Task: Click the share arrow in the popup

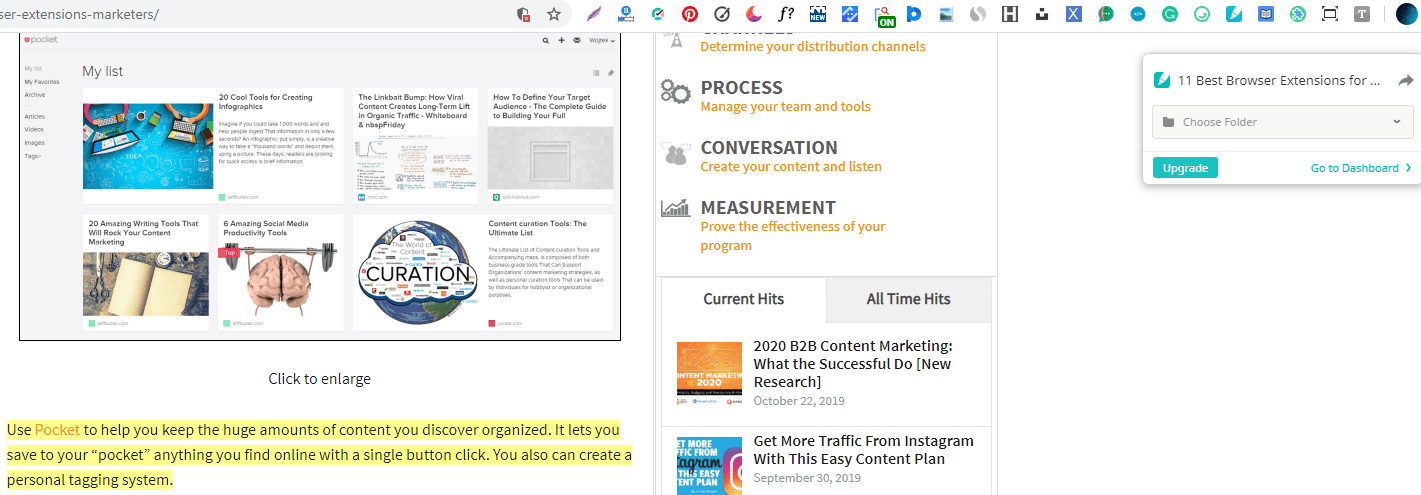Action: tap(1405, 81)
